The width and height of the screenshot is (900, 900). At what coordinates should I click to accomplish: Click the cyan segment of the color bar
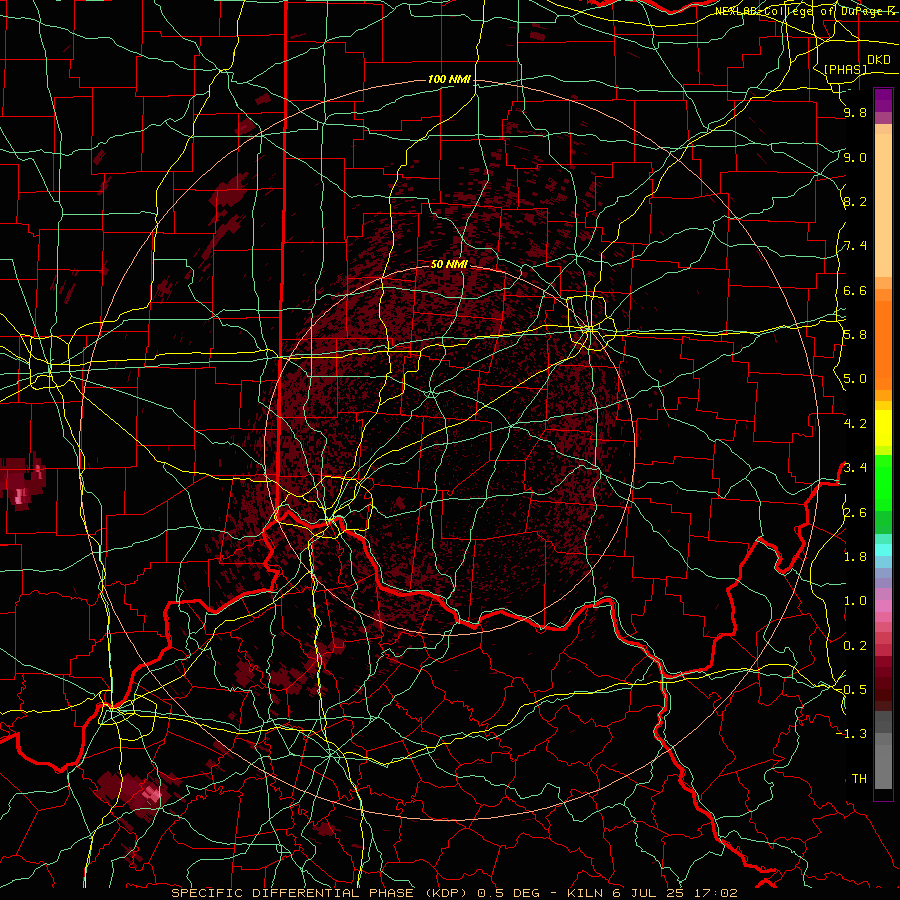point(883,549)
